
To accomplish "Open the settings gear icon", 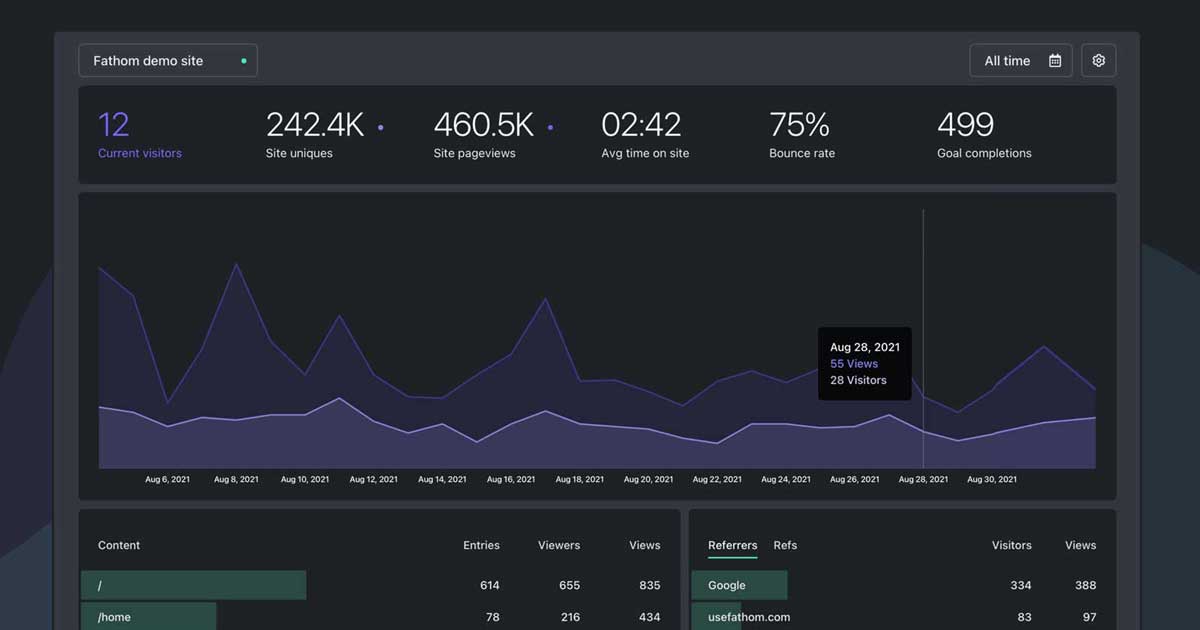I will [1098, 60].
